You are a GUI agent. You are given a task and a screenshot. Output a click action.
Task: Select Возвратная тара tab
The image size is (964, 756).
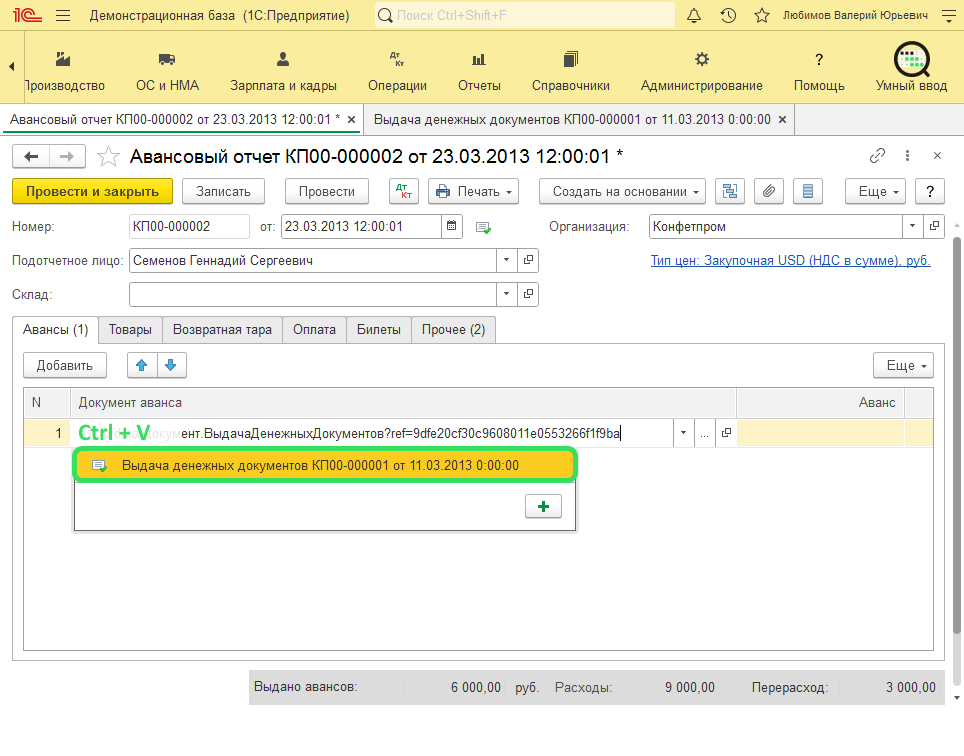222,330
